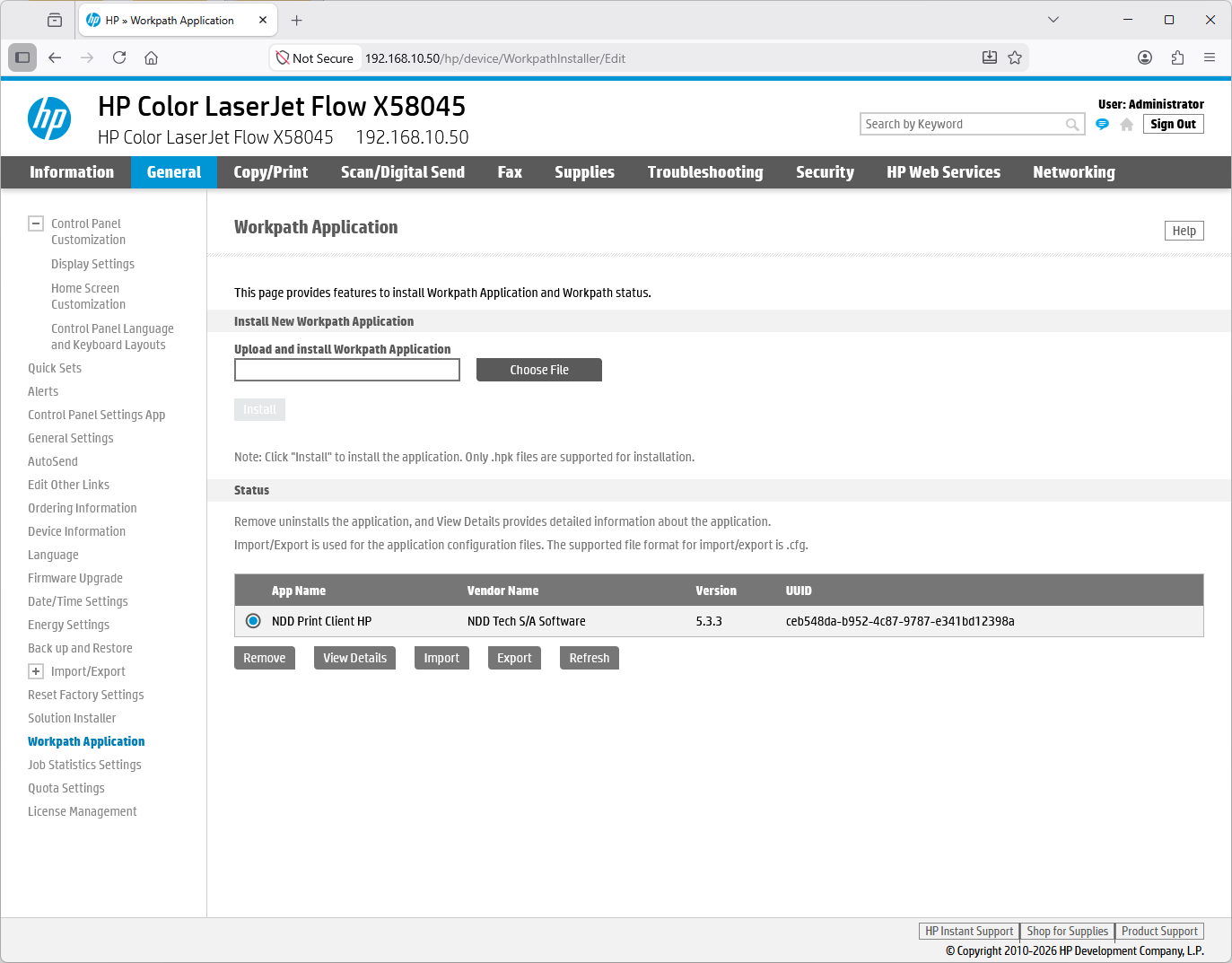Open Firmware Upgrade in the sidebar
Image resolution: width=1232 pixels, height=963 pixels.
click(x=75, y=578)
